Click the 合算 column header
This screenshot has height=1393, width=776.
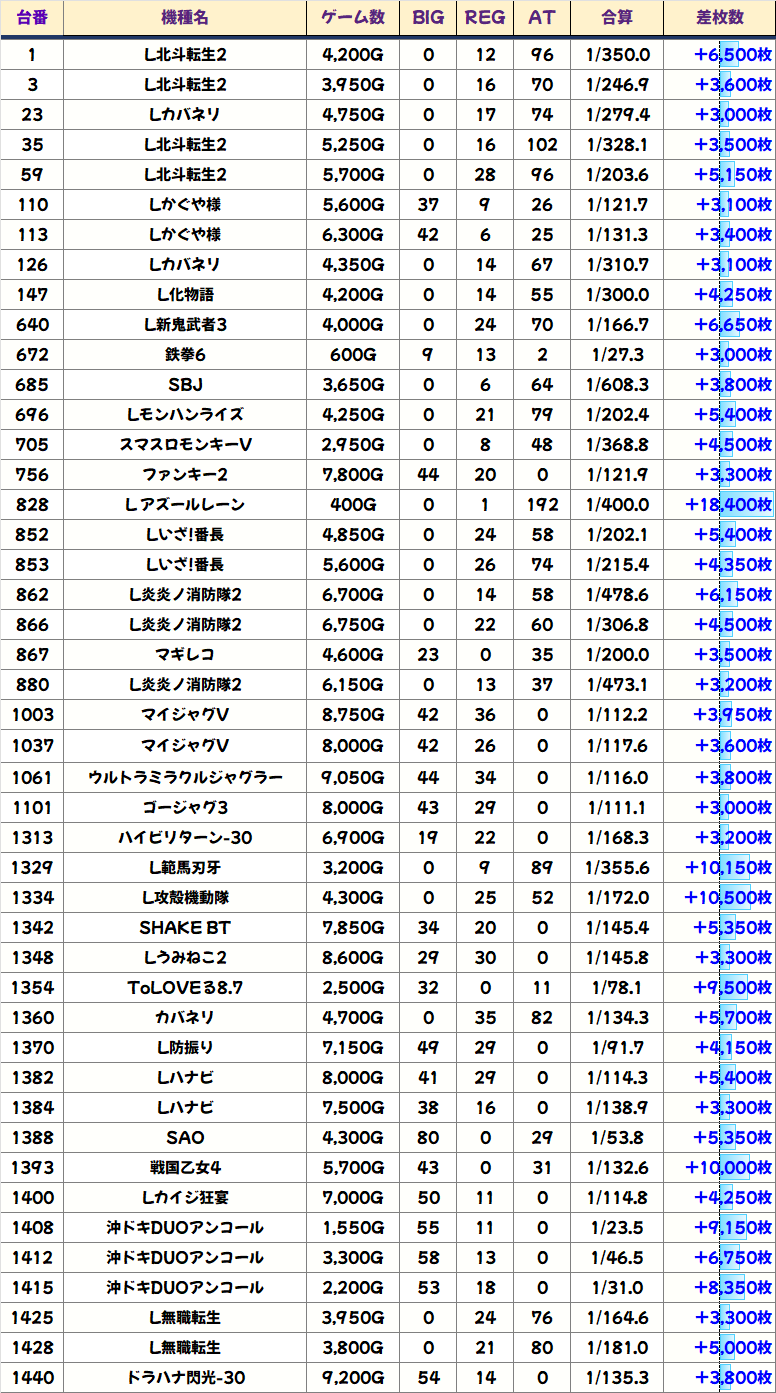tap(617, 18)
